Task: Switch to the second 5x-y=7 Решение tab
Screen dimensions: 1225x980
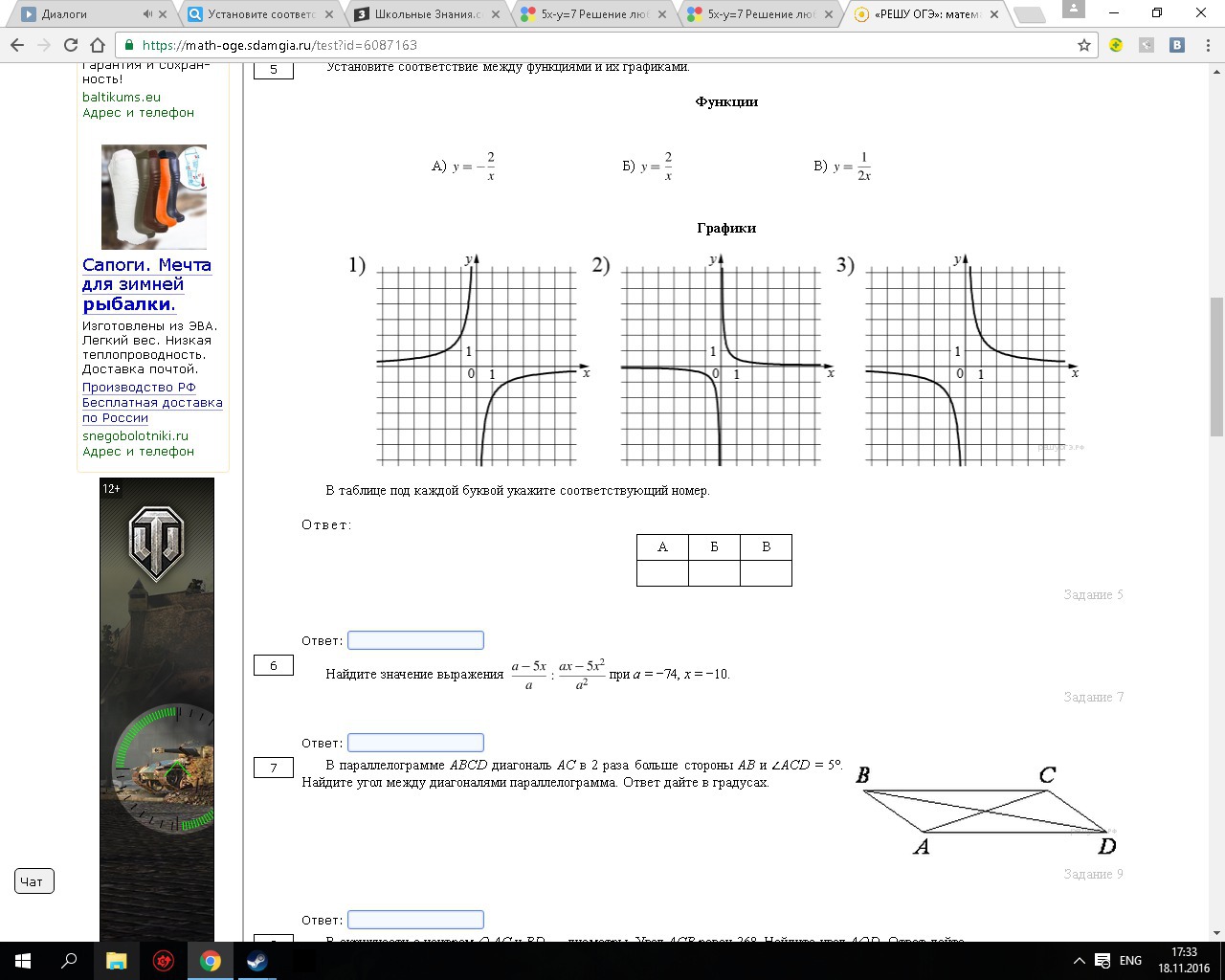Action: click(761, 14)
